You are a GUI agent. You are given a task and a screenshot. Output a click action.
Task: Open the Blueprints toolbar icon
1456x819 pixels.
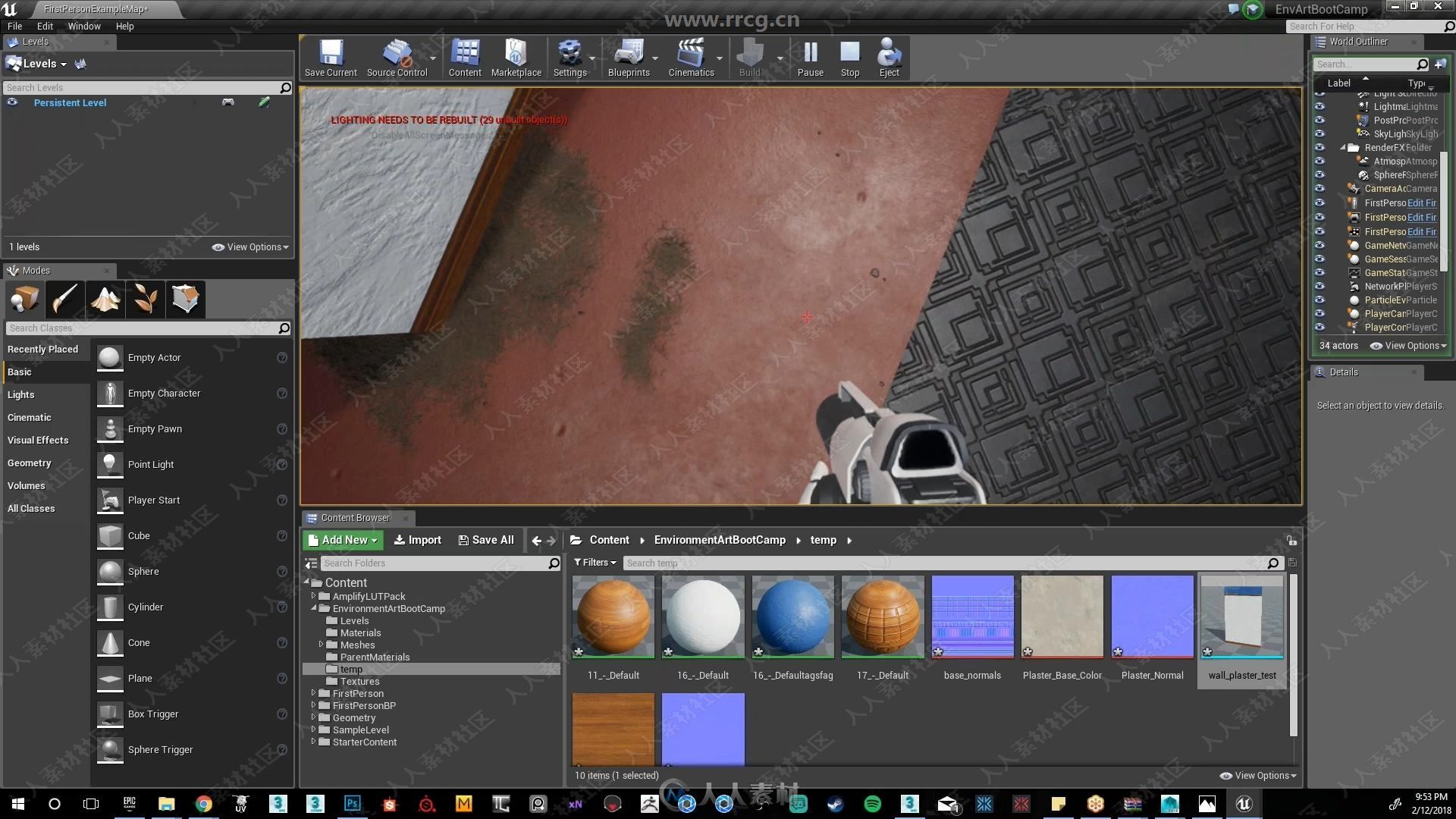[x=629, y=58]
